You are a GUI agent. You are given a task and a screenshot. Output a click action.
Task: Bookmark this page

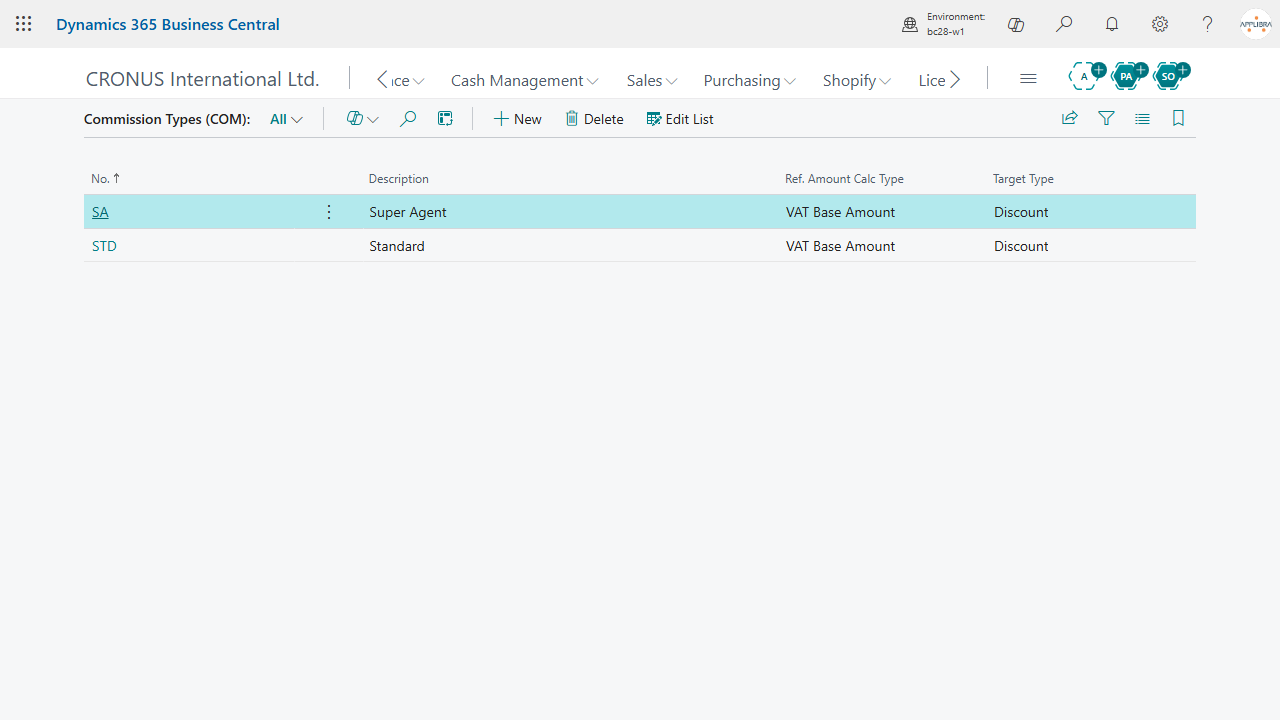[1178, 118]
